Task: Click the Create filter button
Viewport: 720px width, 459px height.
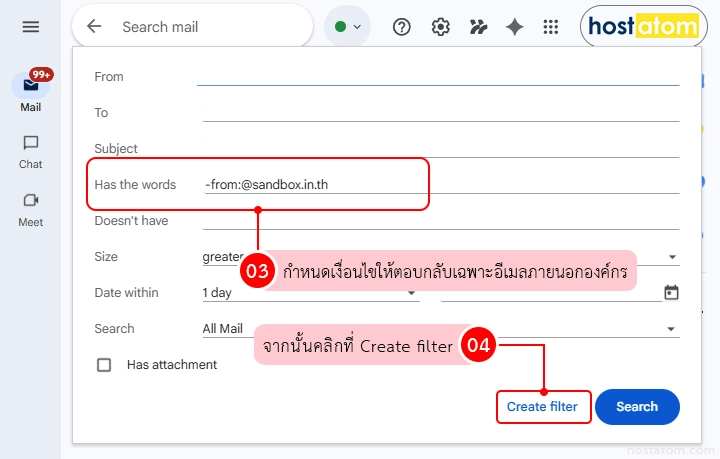Action: [542, 407]
